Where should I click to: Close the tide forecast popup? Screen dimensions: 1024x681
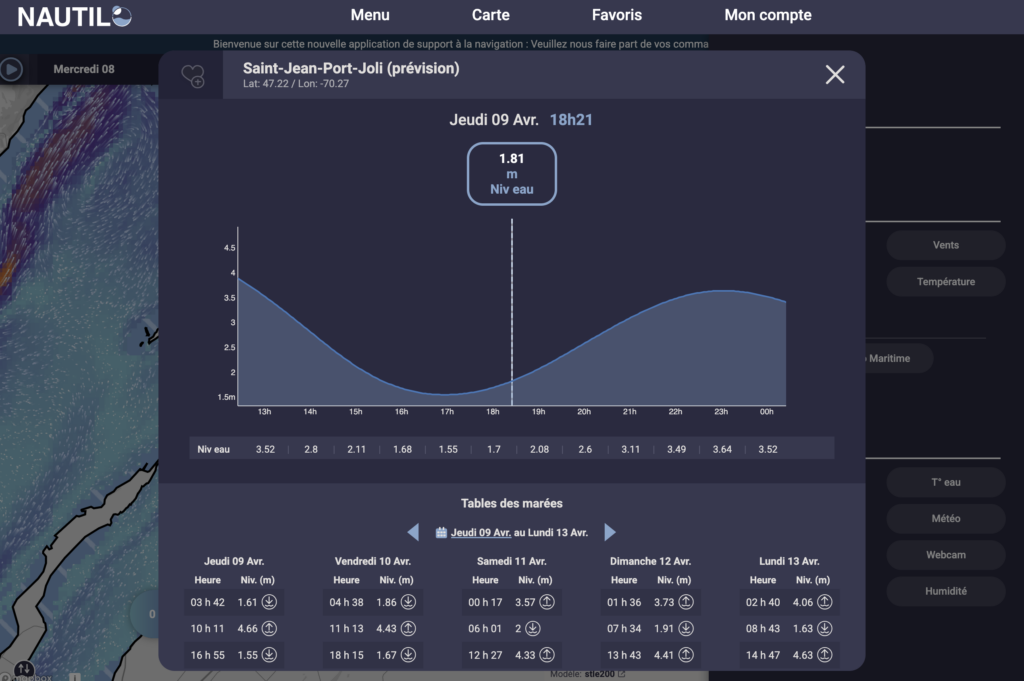click(834, 74)
